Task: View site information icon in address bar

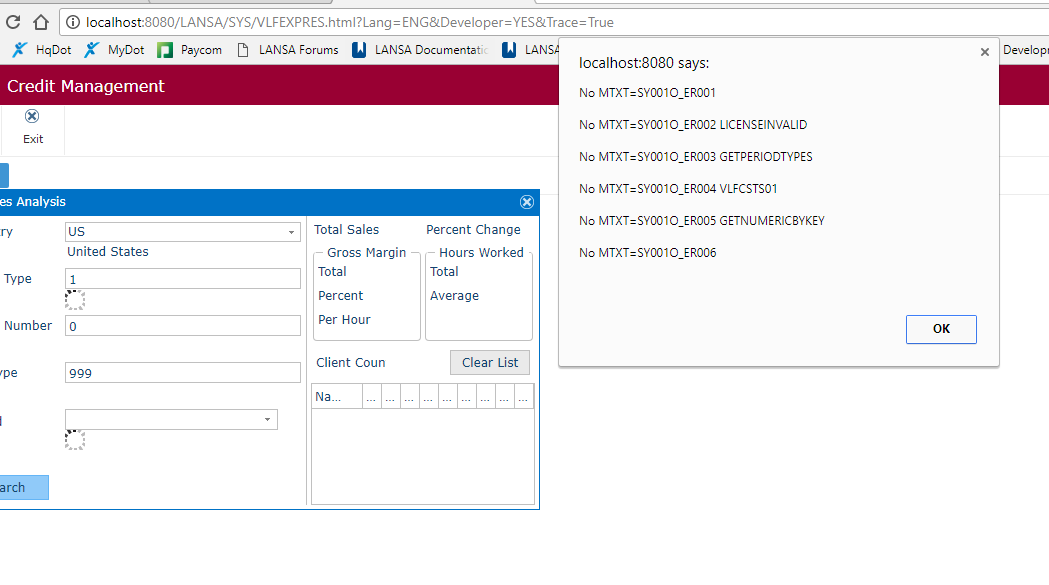Action: (72, 22)
